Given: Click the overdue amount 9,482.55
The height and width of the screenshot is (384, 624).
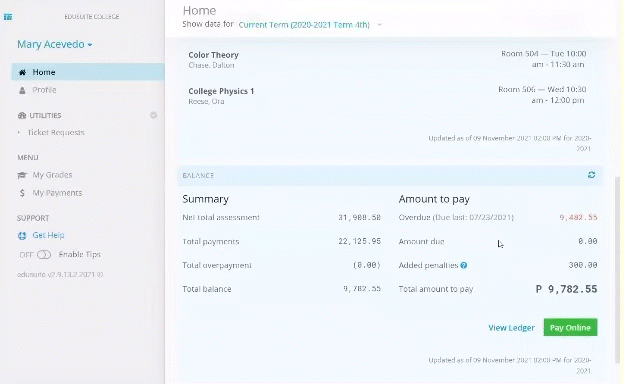Looking at the screenshot, I should 578,218.
